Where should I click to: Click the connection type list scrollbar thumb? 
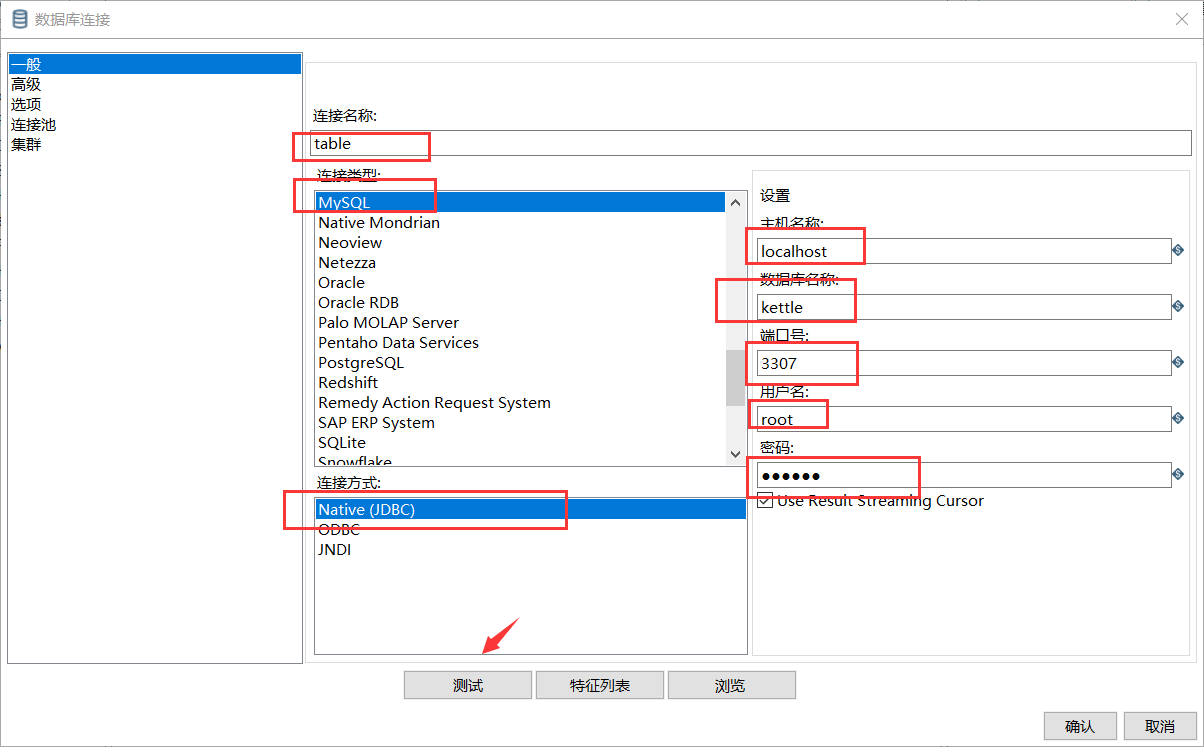736,377
